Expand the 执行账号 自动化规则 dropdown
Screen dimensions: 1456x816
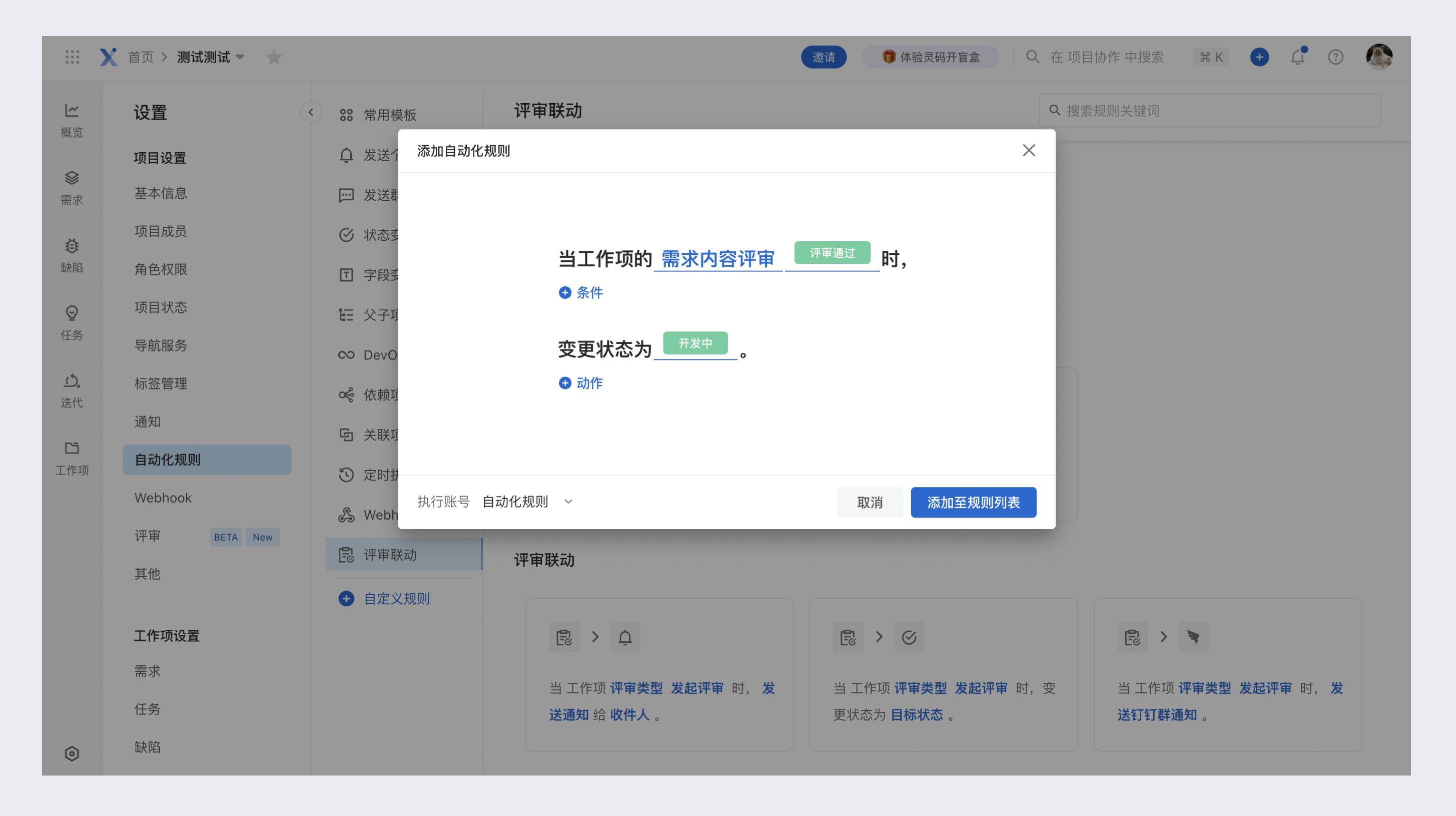coord(527,502)
